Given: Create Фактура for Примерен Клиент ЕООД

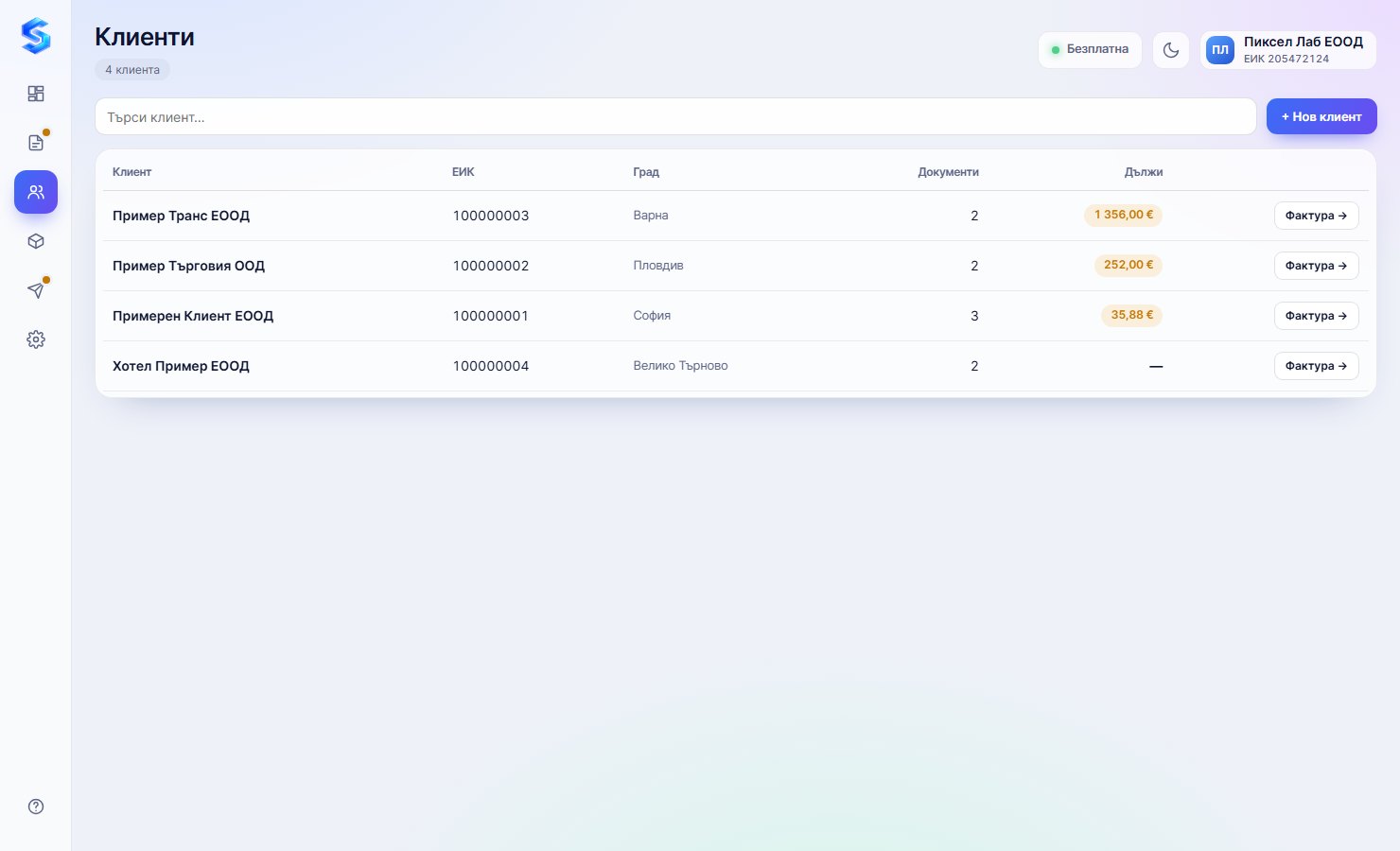Looking at the screenshot, I should [x=1316, y=316].
